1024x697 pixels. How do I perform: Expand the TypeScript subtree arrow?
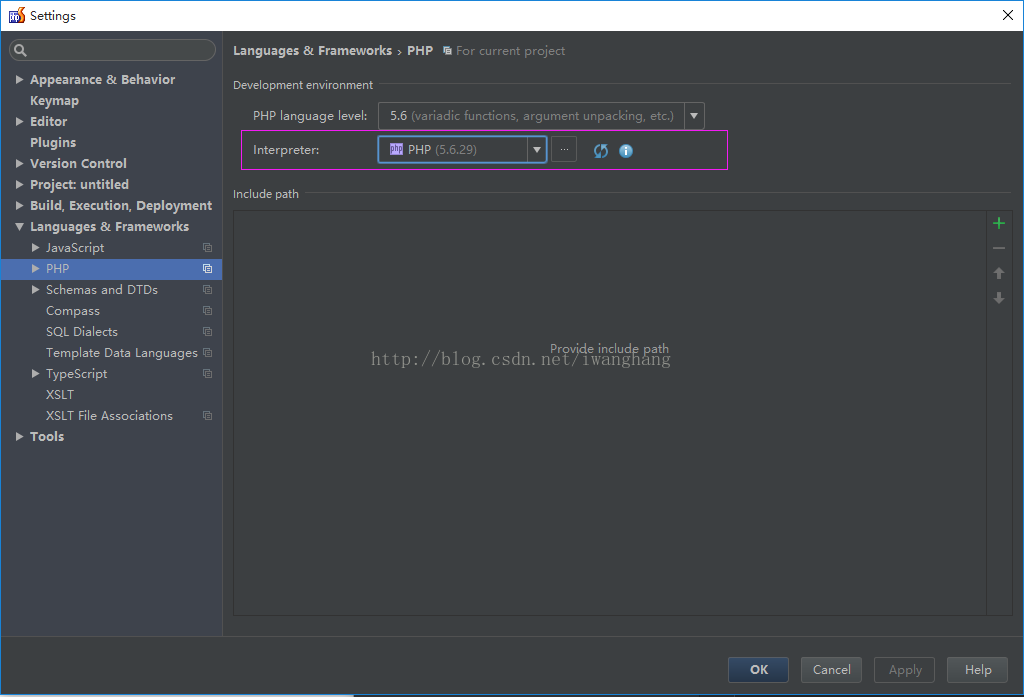(36, 374)
